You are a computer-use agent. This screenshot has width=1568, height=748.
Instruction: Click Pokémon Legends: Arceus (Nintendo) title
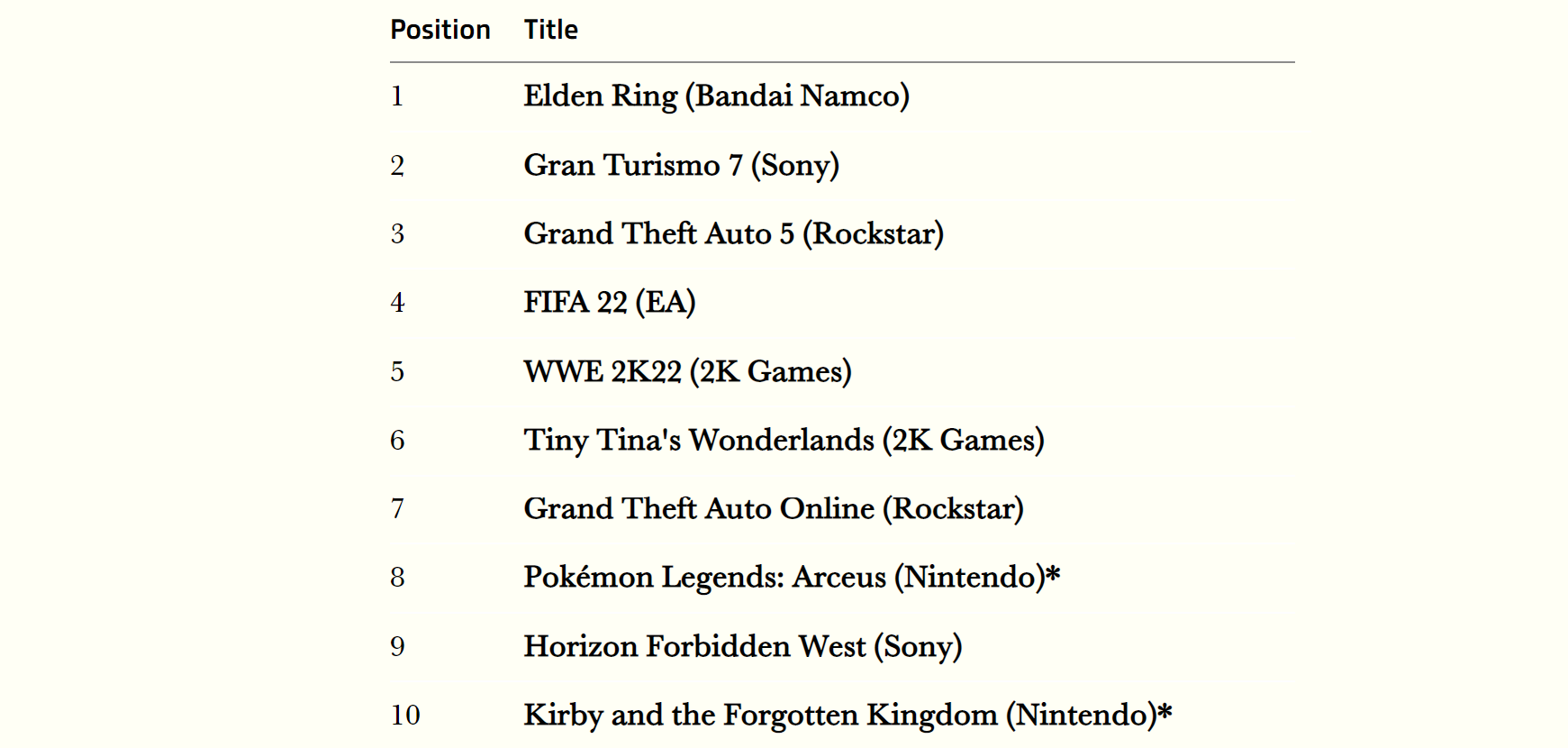coord(784,577)
